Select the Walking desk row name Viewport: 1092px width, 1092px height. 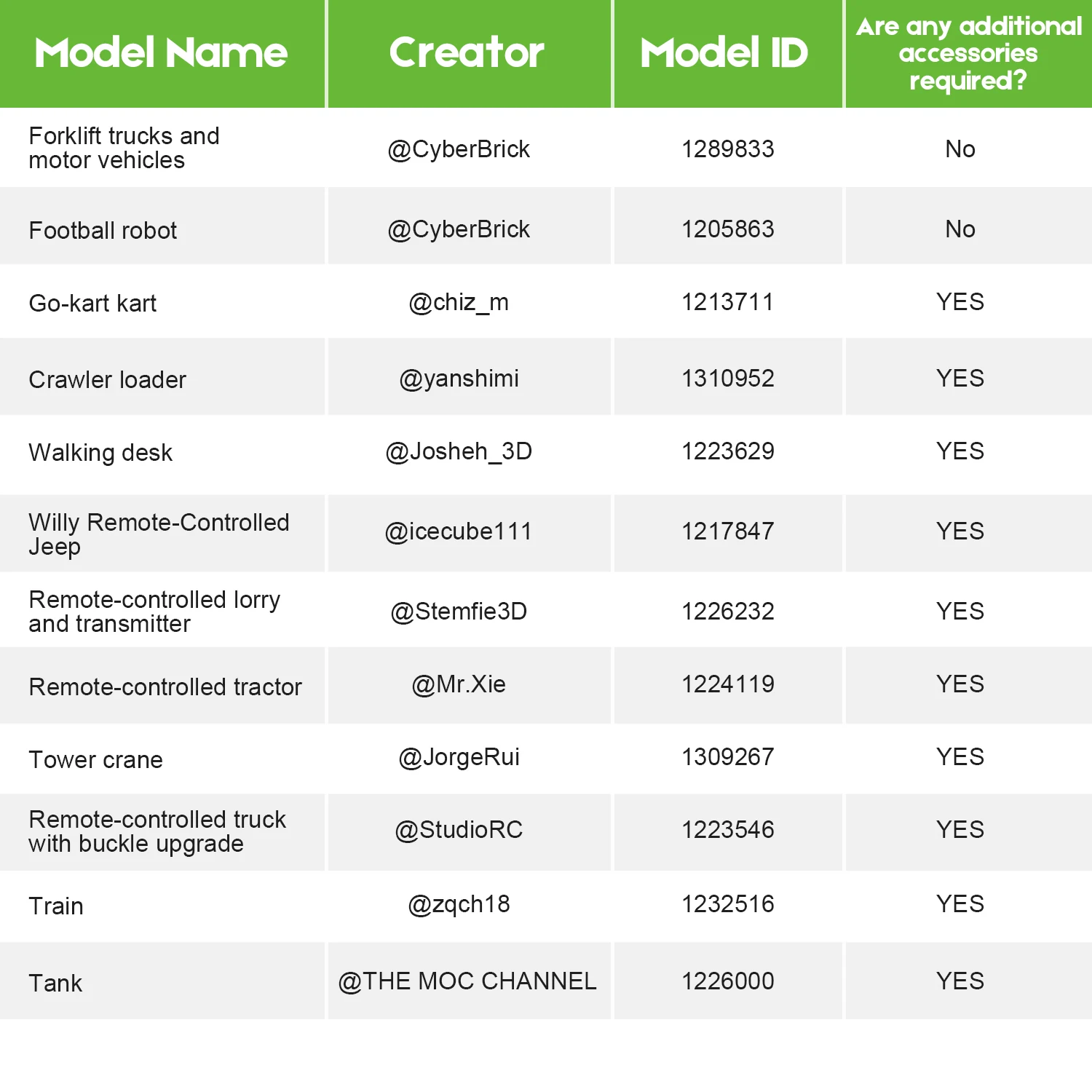tap(100, 453)
